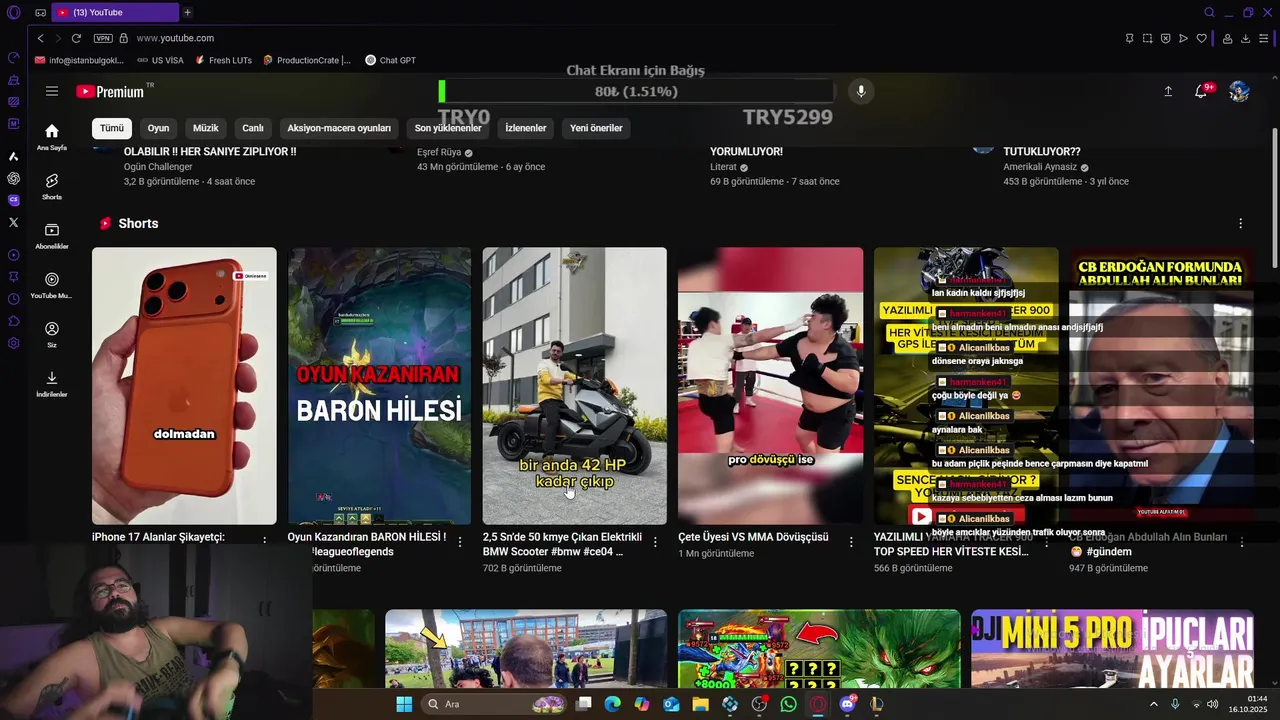Open the US VISA bookmark

[160, 60]
